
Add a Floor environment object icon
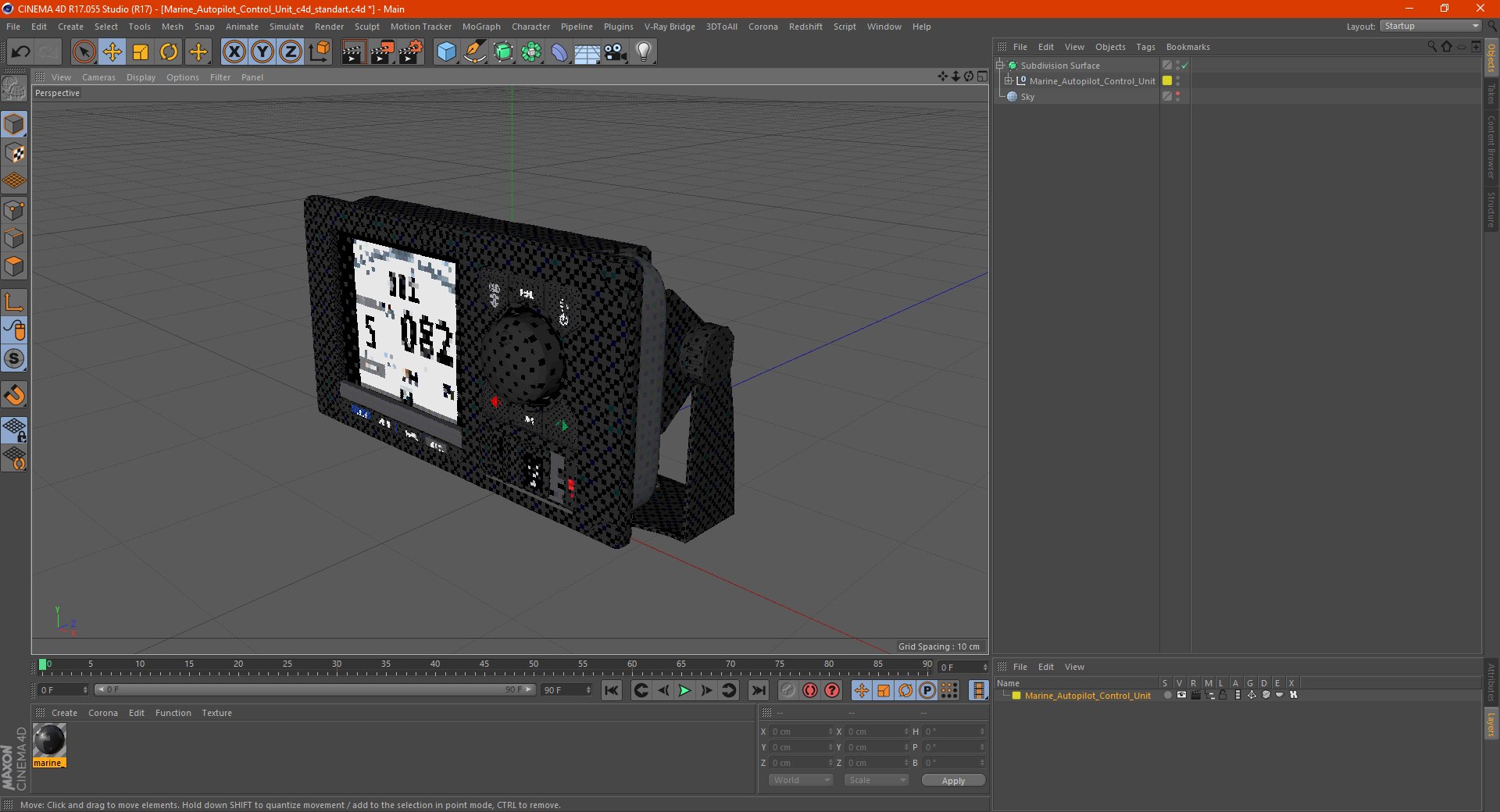pos(587,52)
